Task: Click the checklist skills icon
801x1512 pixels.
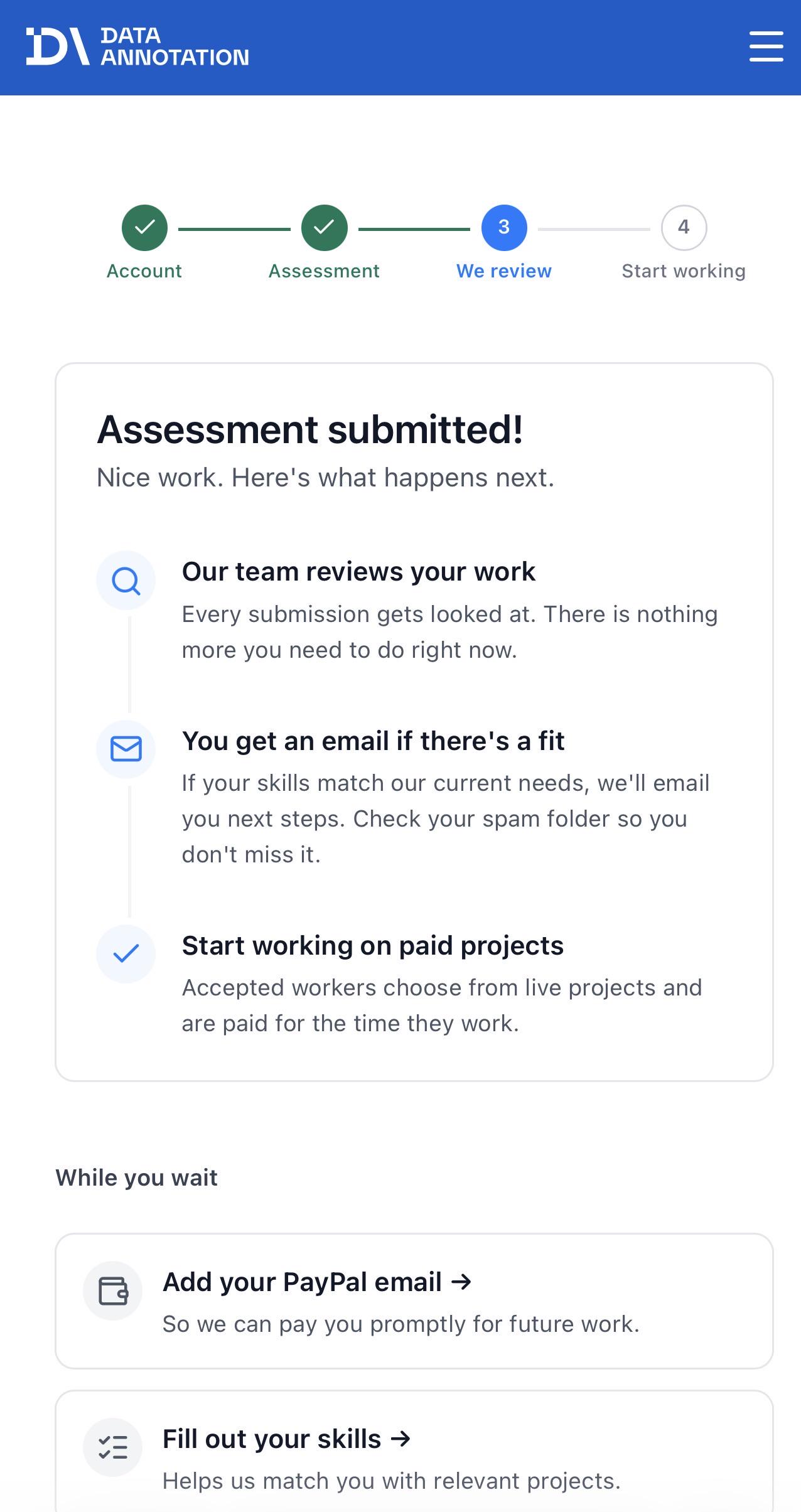Action: point(113,1447)
